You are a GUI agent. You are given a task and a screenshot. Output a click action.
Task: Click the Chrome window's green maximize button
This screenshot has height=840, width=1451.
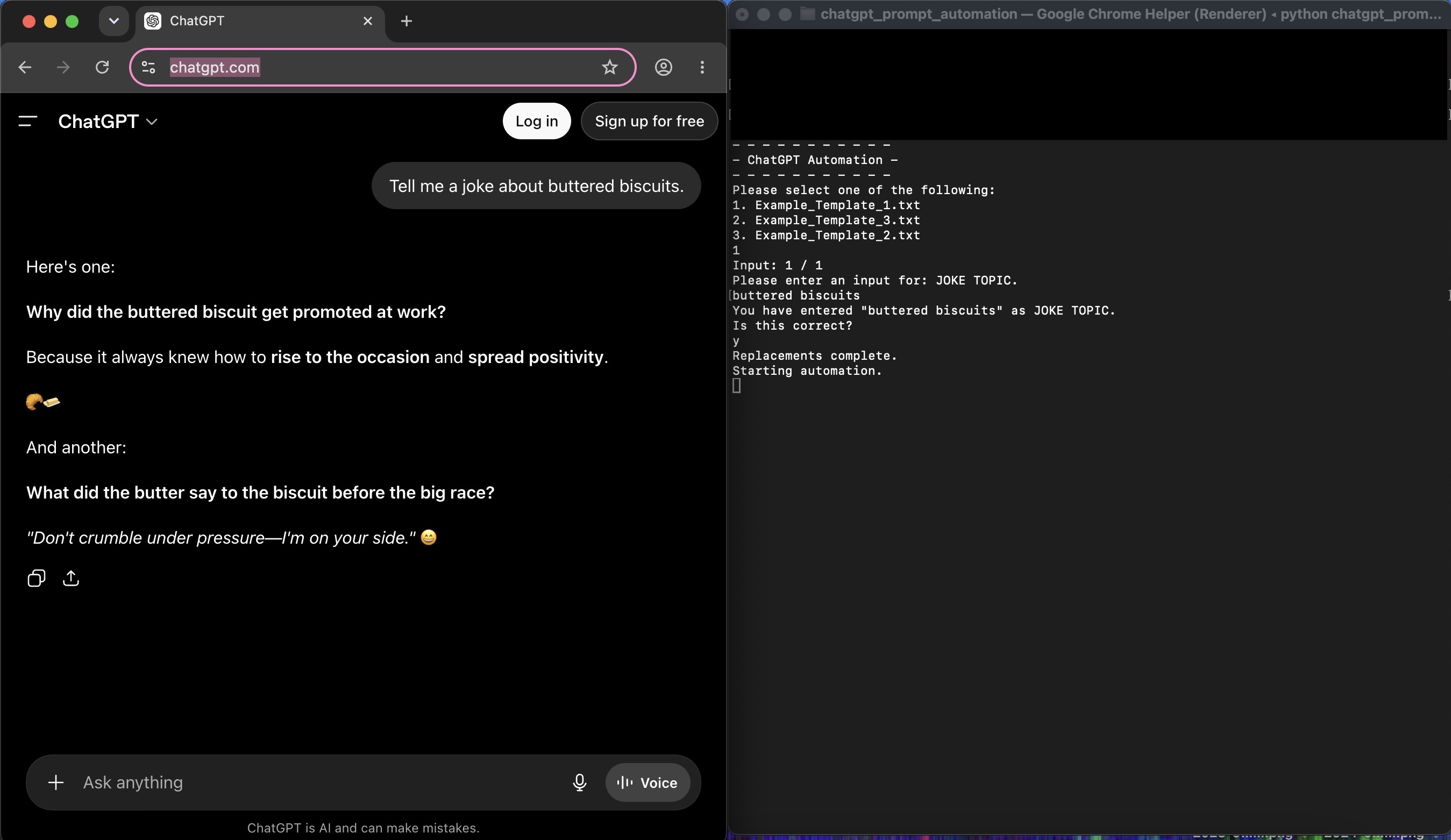tap(72, 22)
